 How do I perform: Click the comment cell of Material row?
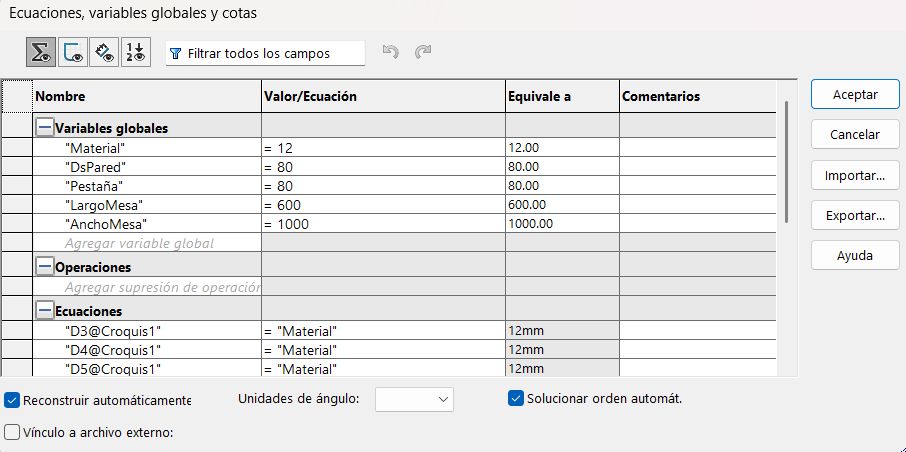697,148
